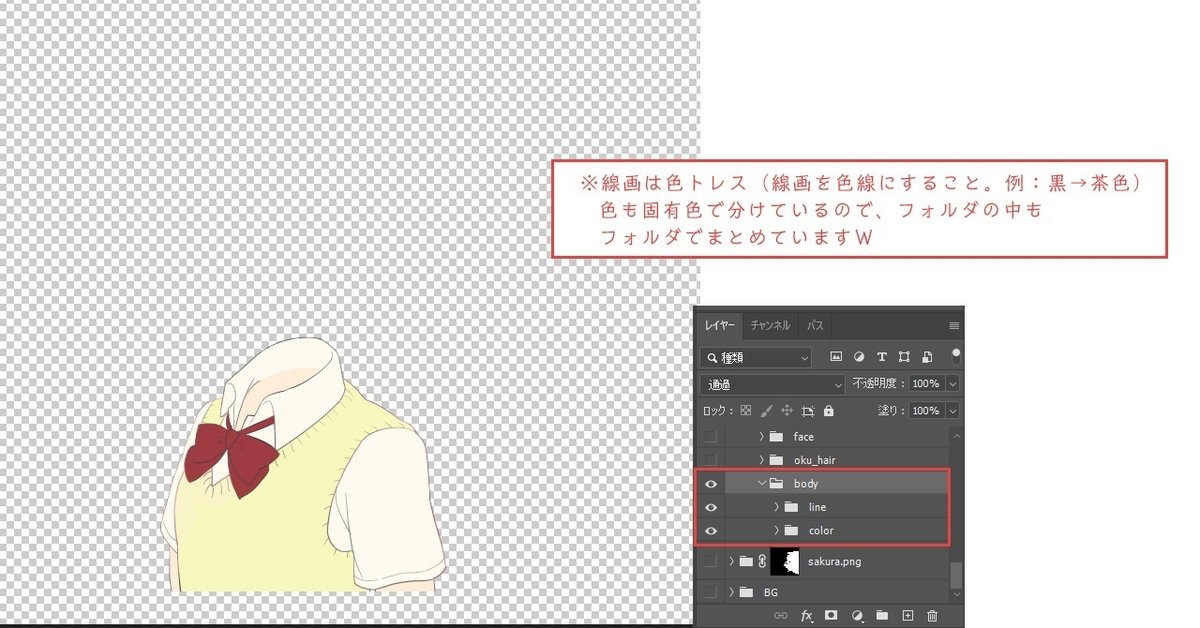The width and height of the screenshot is (1200, 628).
Task: Click the link layers icon
Action: 781,616
